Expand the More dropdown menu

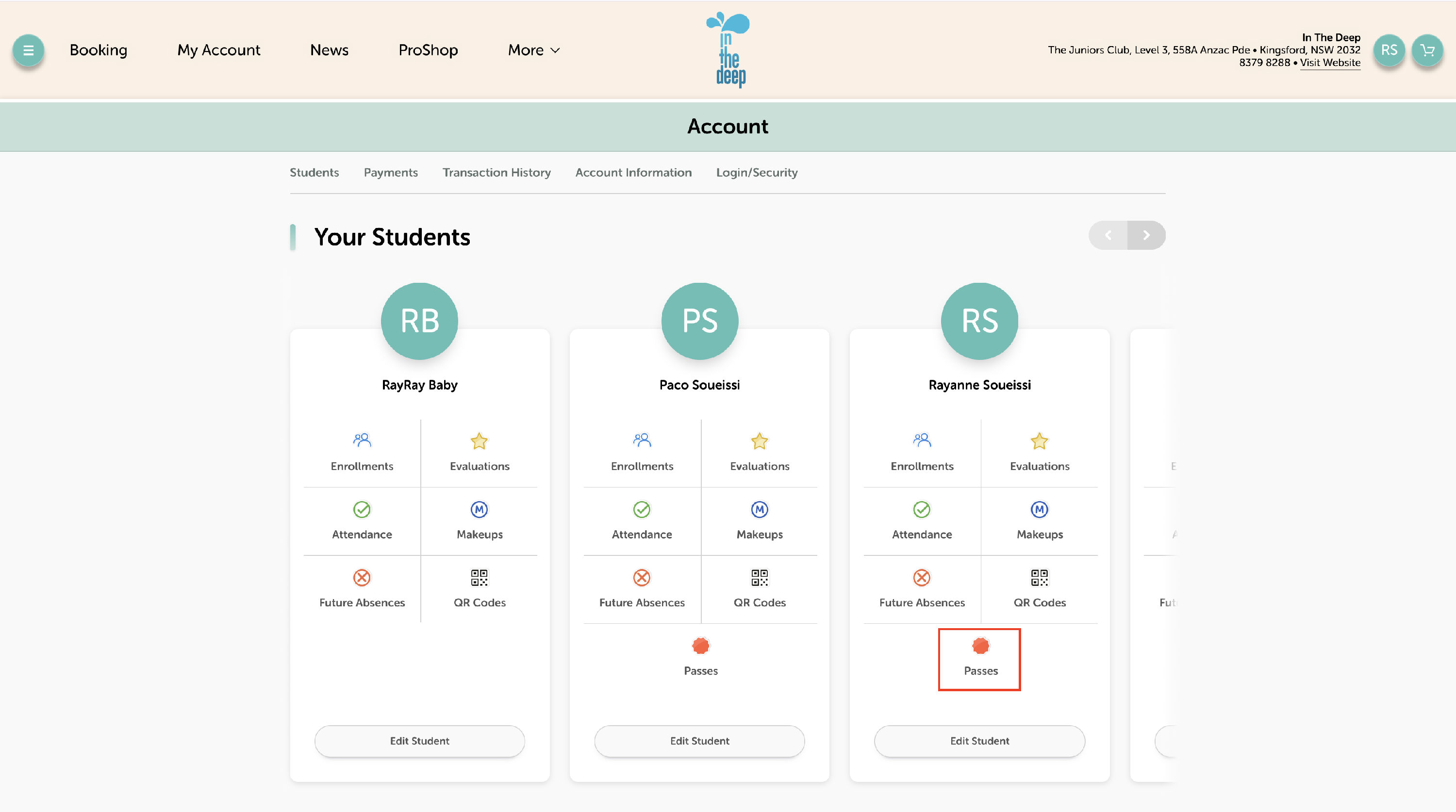pyautogui.click(x=533, y=50)
